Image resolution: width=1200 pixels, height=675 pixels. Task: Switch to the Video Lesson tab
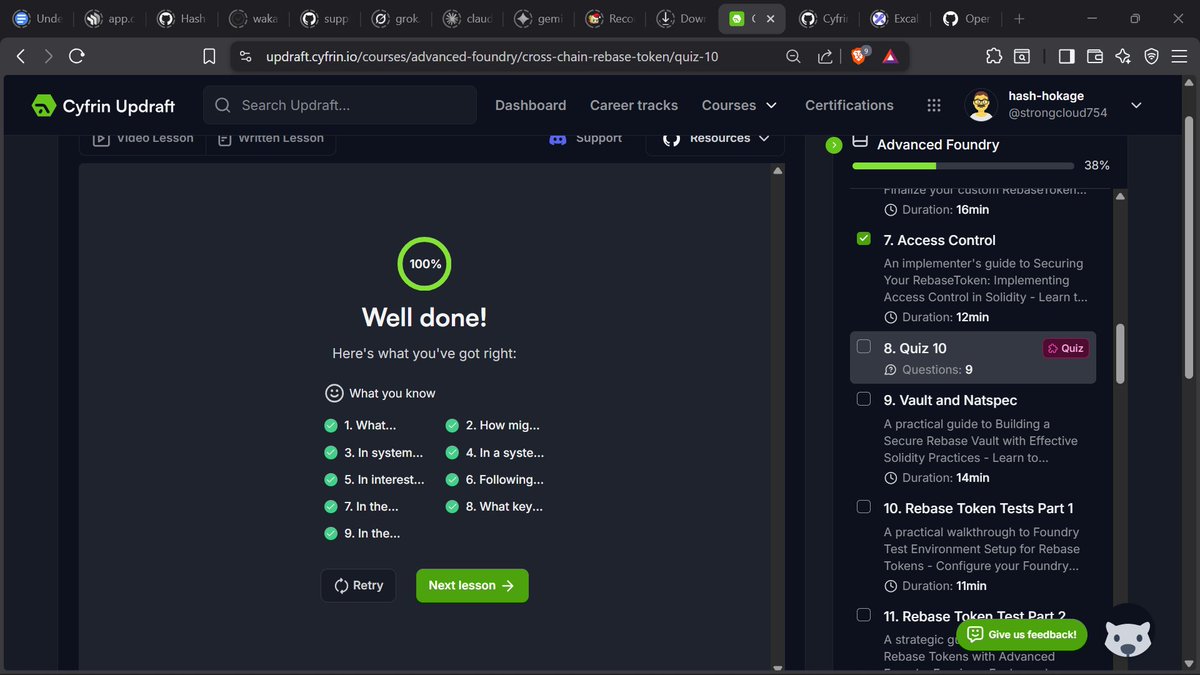click(x=143, y=138)
